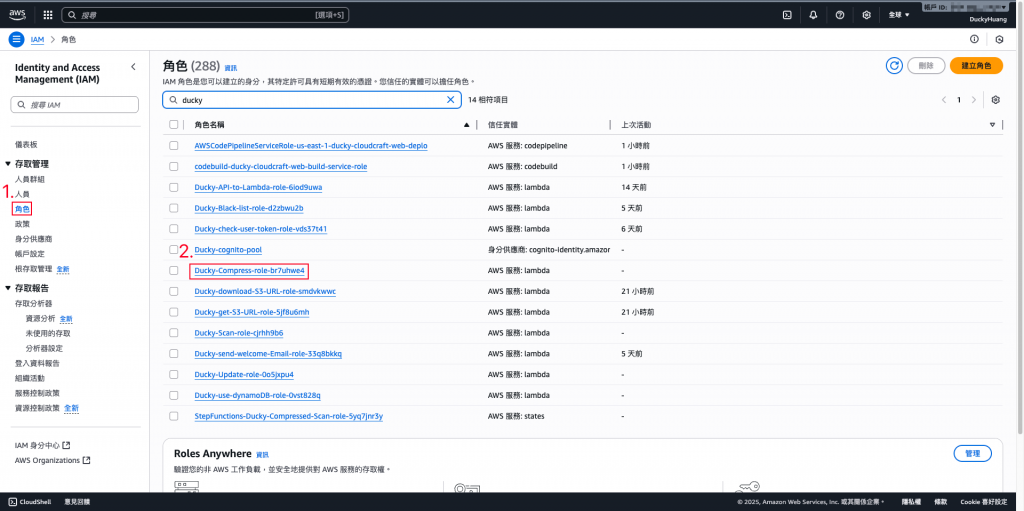Screen dimensions: 1024x511
Task: Open the 資訊 link next to 角色 heading
Action: [231, 68]
